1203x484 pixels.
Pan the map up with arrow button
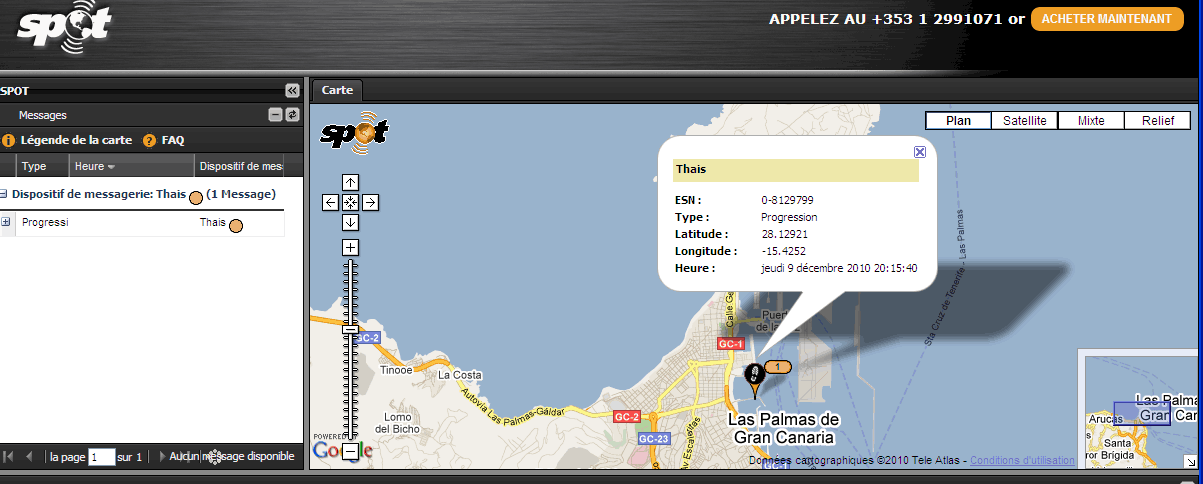pos(350,182)
